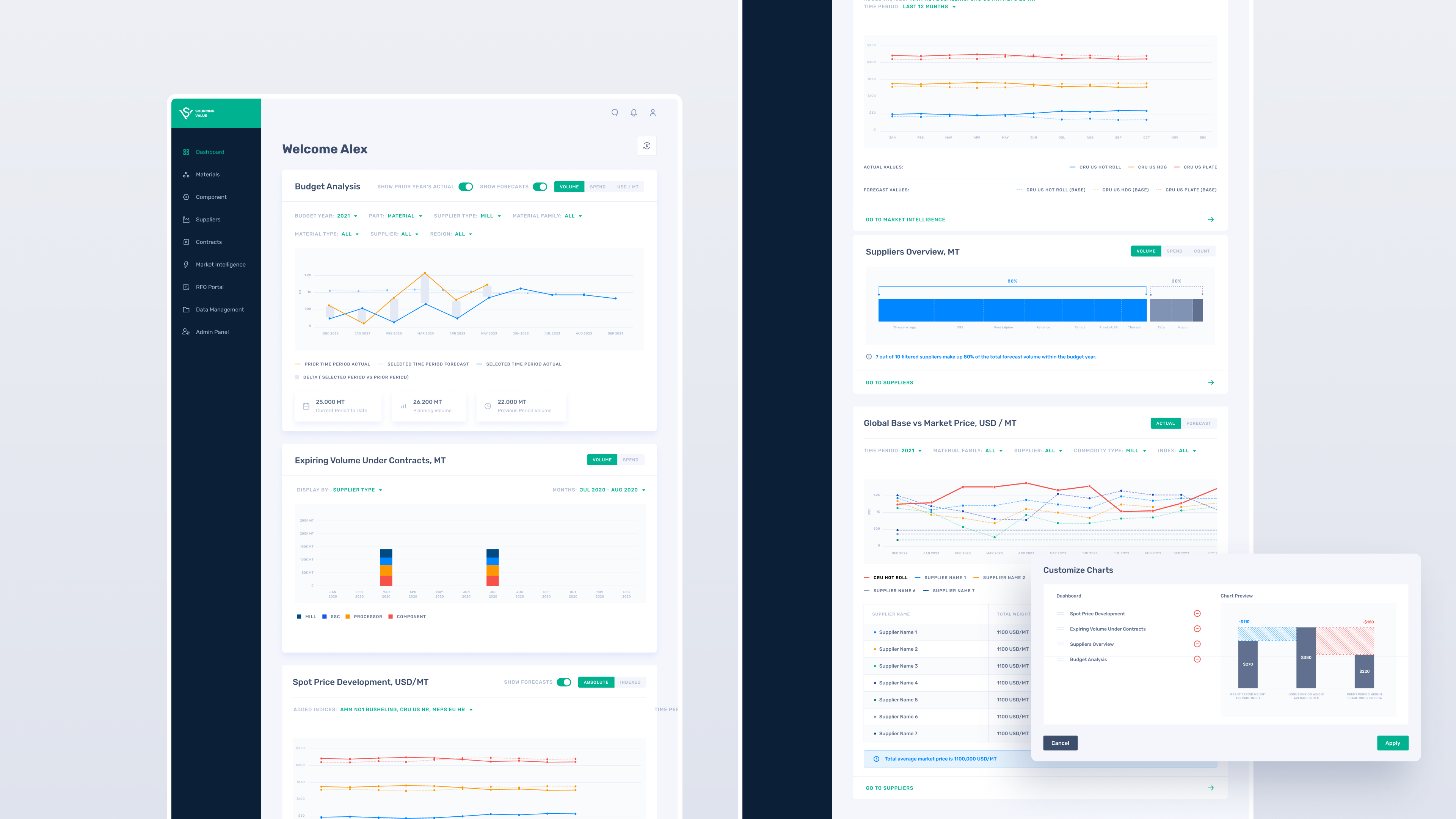1456x819 pixels.
Task: Click the customize dashboard icon button
Action: pos(646,146)
